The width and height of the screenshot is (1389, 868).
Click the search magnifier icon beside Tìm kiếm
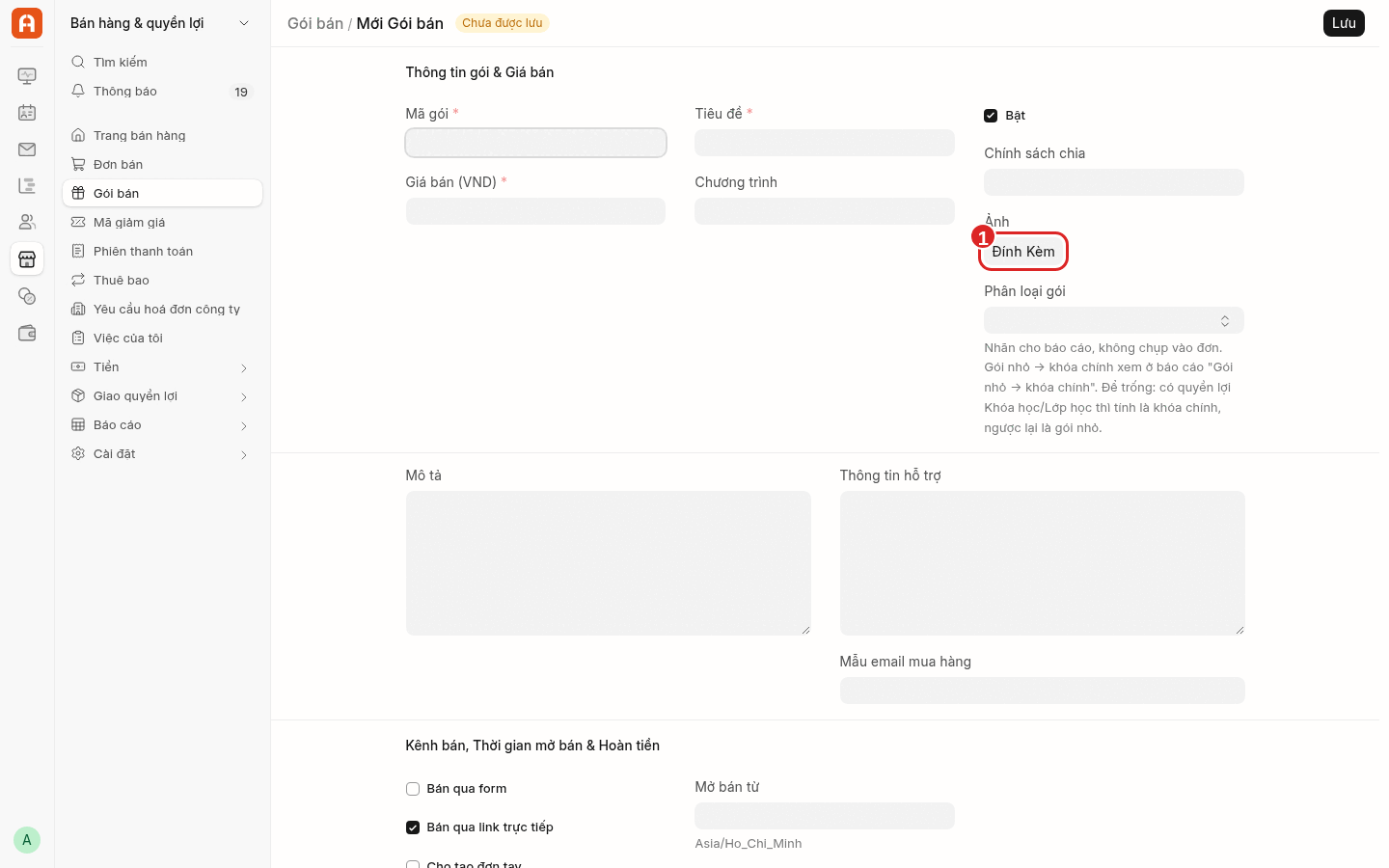78,62
